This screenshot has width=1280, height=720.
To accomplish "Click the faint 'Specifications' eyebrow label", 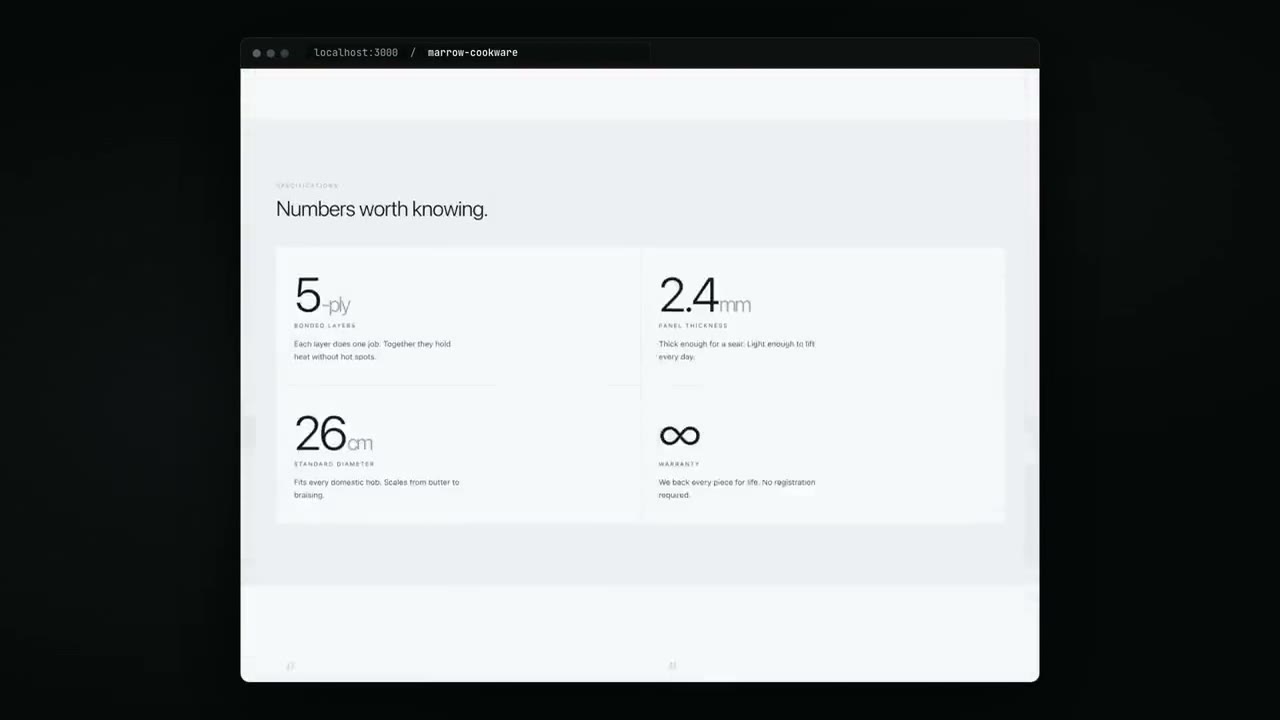I will click(307, 185).
